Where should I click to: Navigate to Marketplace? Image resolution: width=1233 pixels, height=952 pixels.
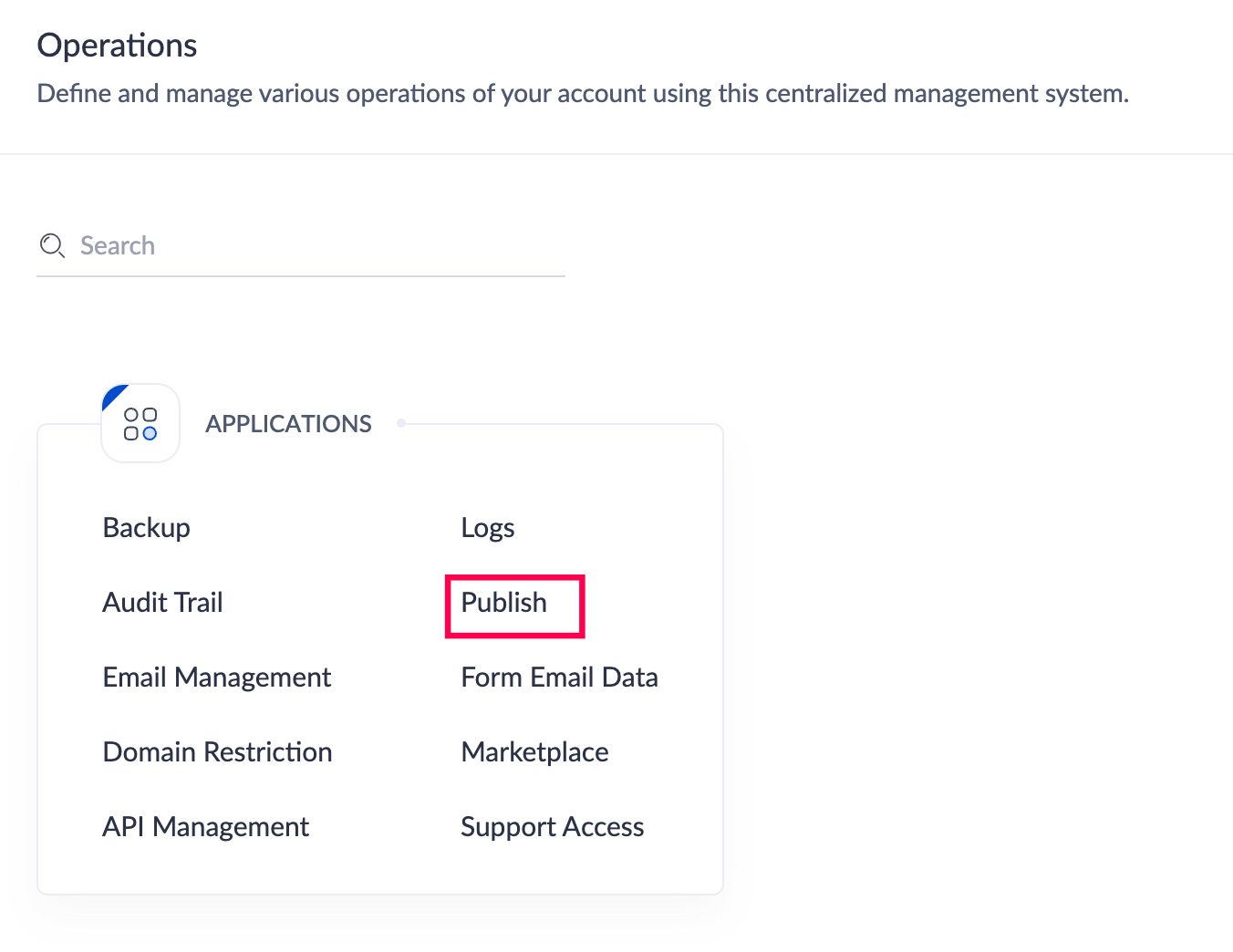click(534, 752)
